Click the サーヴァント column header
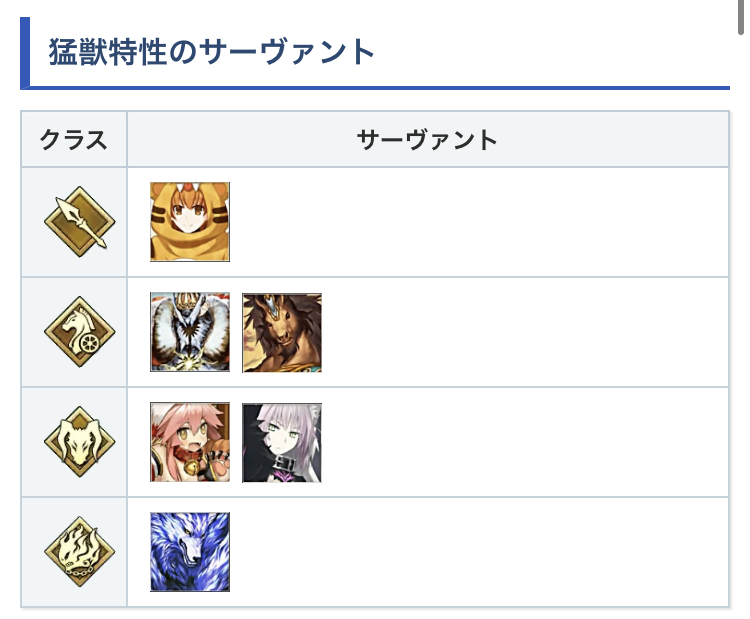 (427, 140)
